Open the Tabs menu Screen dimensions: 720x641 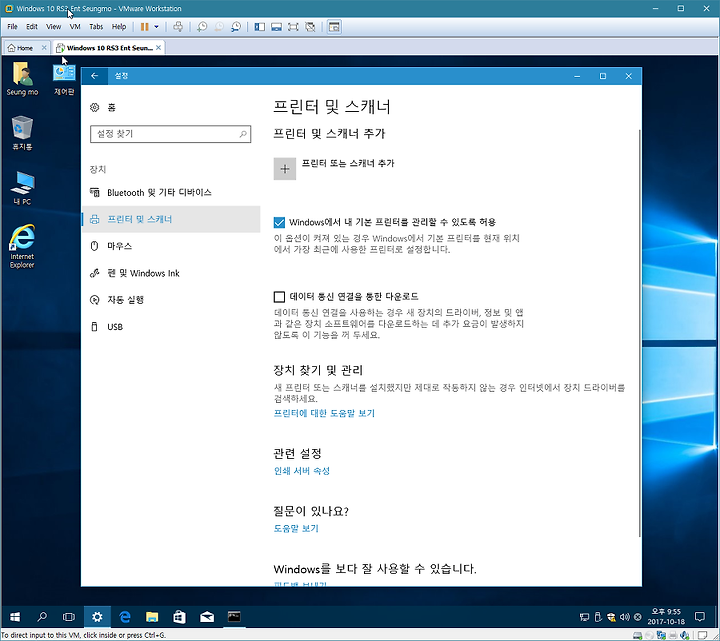pos(96,27)
